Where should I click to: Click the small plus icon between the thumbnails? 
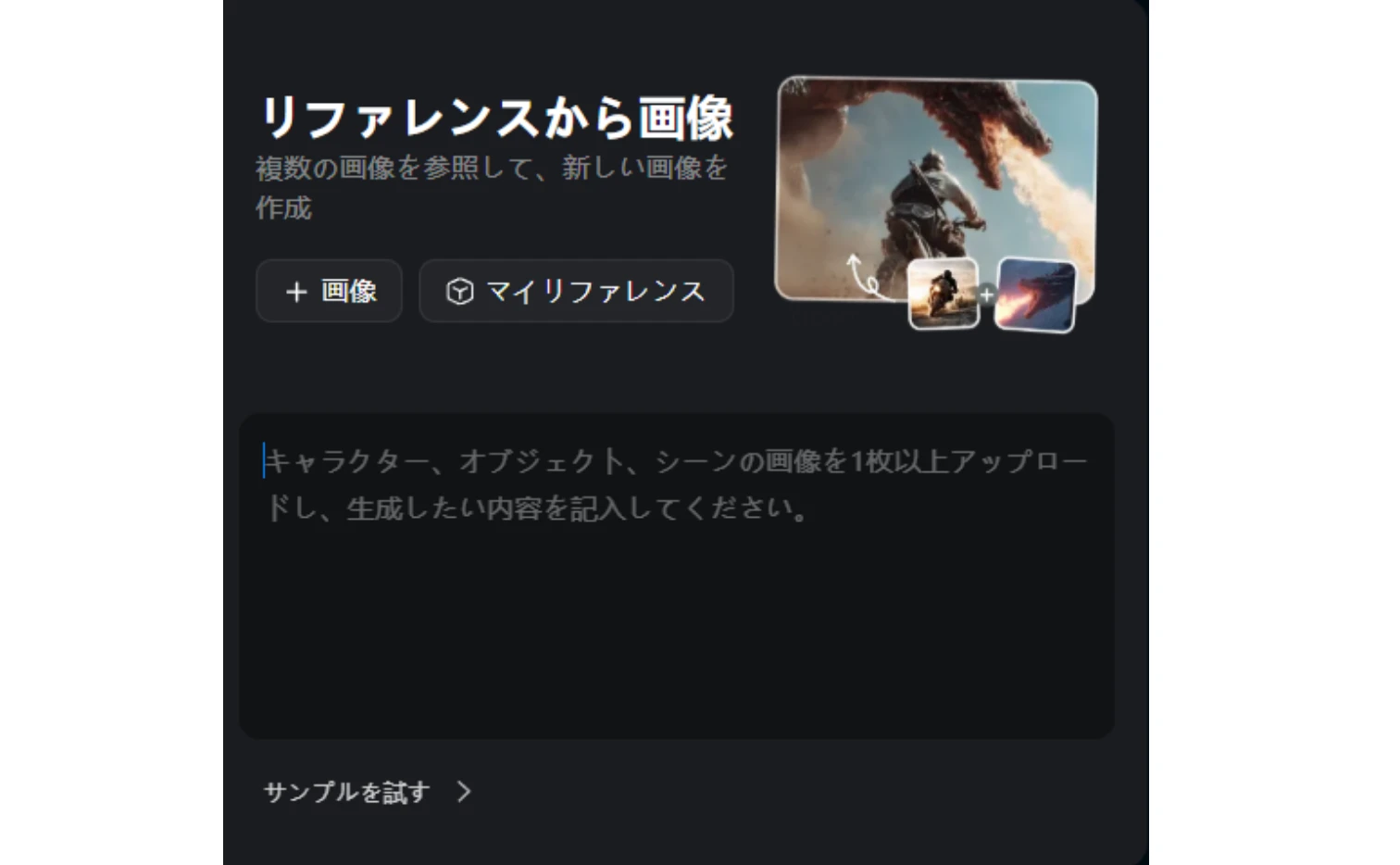point(987,295)
